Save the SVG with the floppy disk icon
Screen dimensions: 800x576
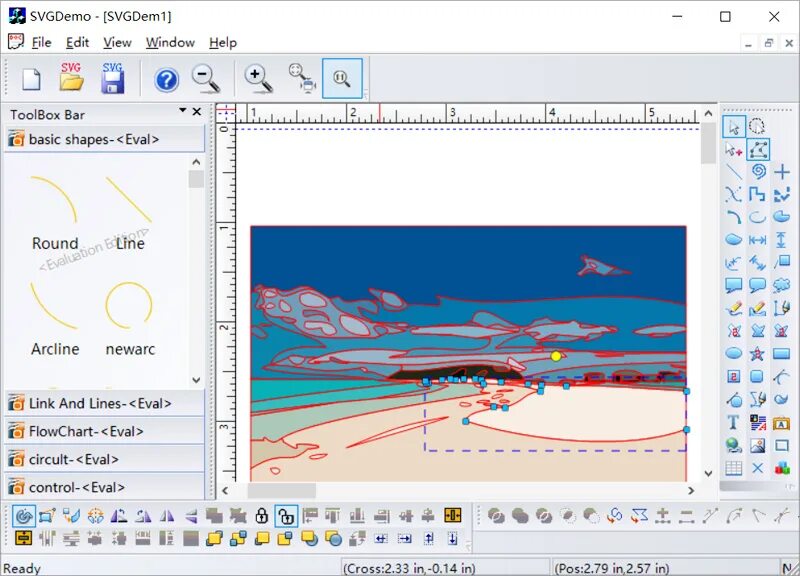pyautogui.click(x=112, y=78)
